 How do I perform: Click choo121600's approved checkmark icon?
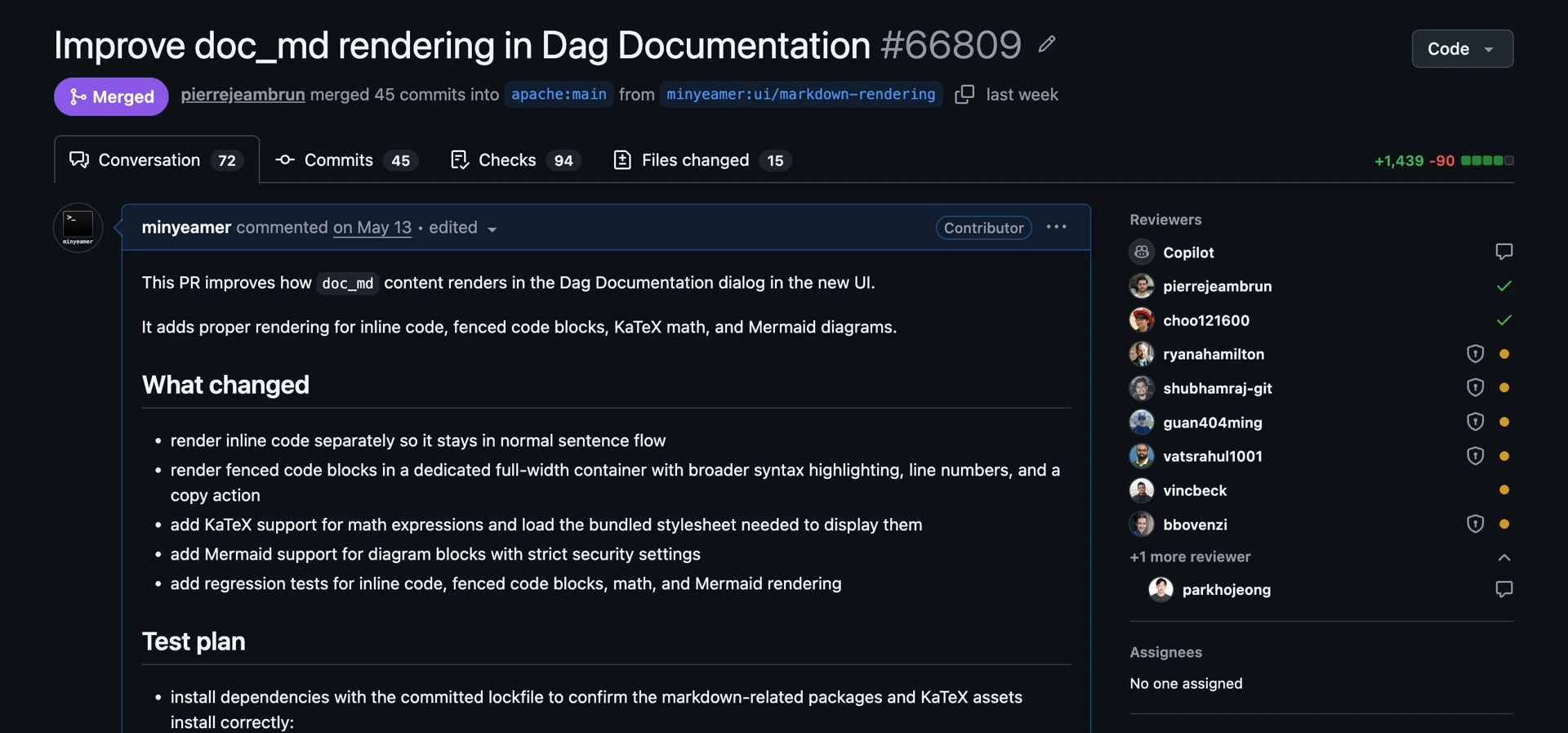(1504, 320)
